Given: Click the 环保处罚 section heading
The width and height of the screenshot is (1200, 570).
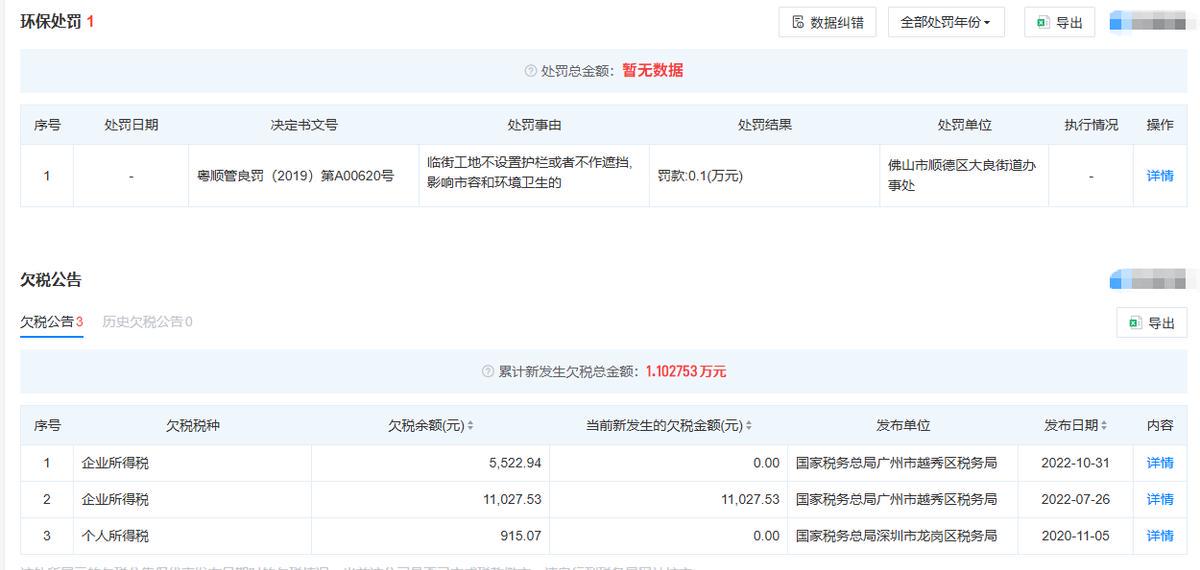Looking at the screenshot, I should click(x=51, y=21).
